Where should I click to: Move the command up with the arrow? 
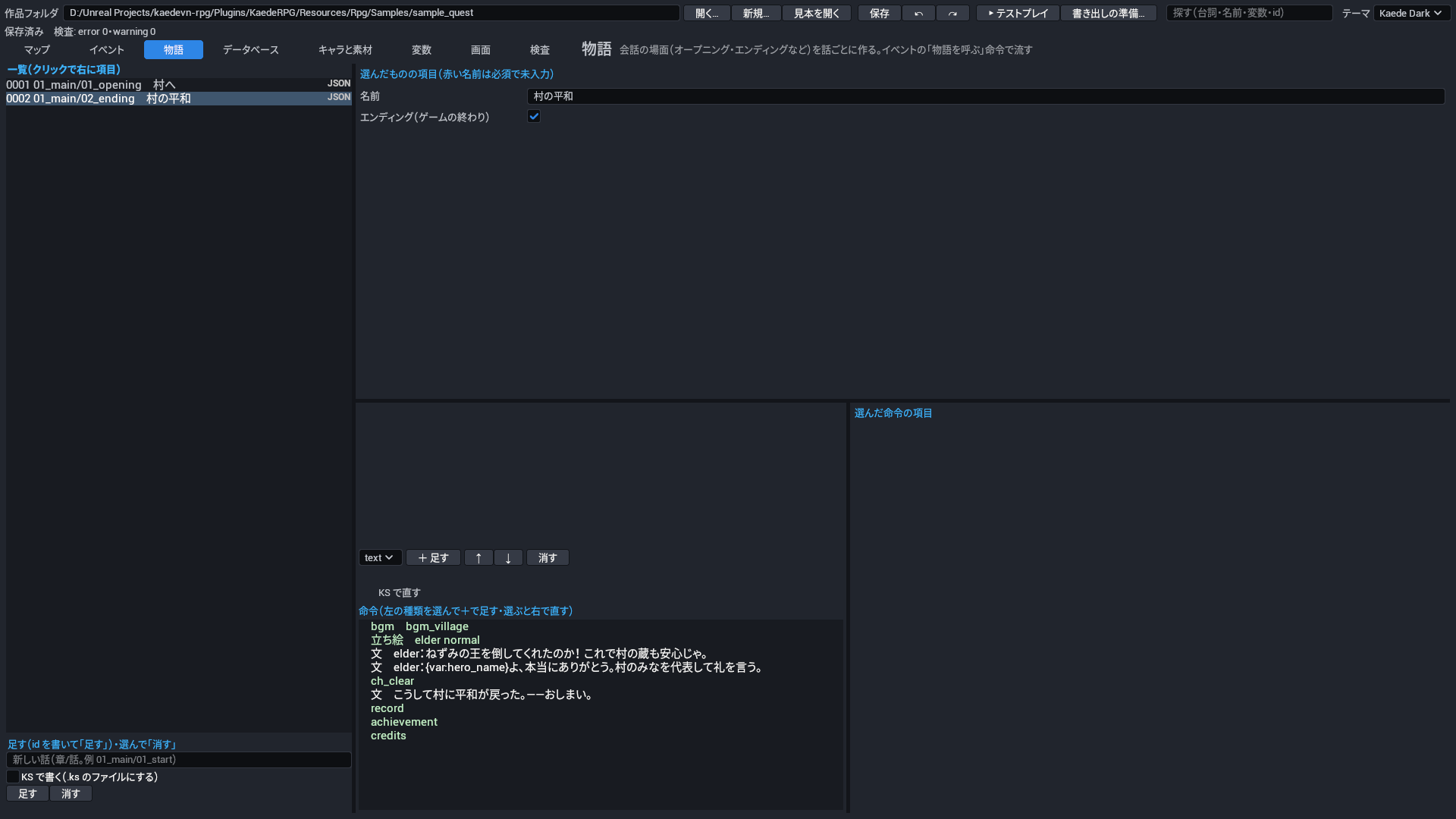(x=479, y=558)
